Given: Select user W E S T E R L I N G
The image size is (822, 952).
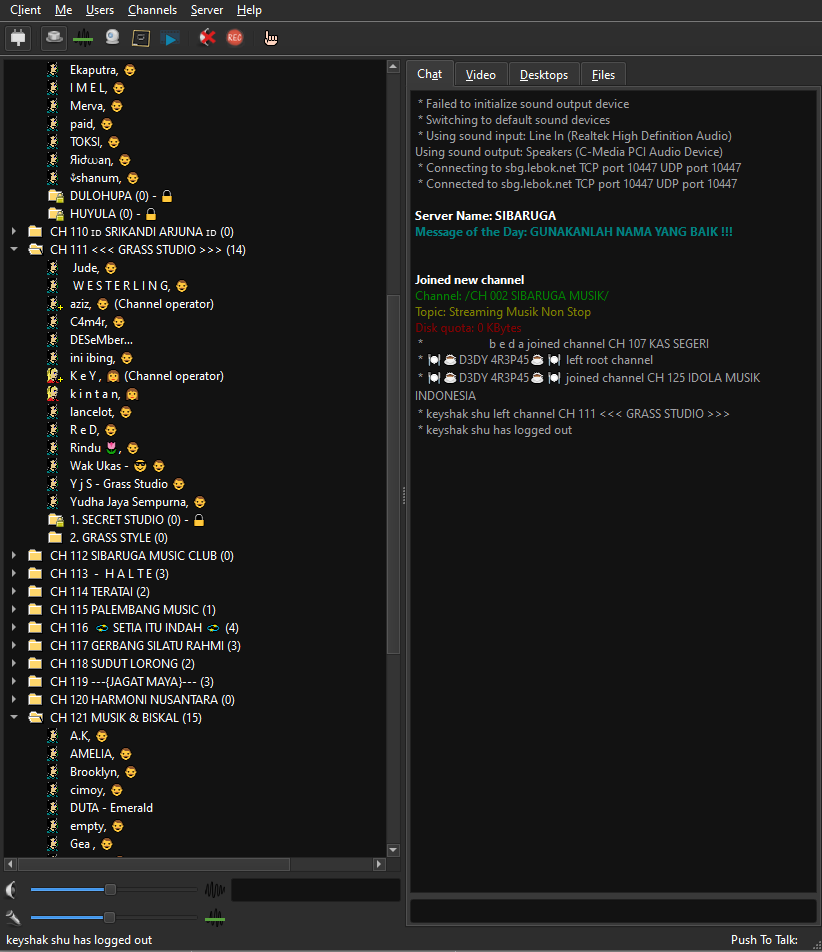Looking at the screenshot, I should click(x=121, y=286).
